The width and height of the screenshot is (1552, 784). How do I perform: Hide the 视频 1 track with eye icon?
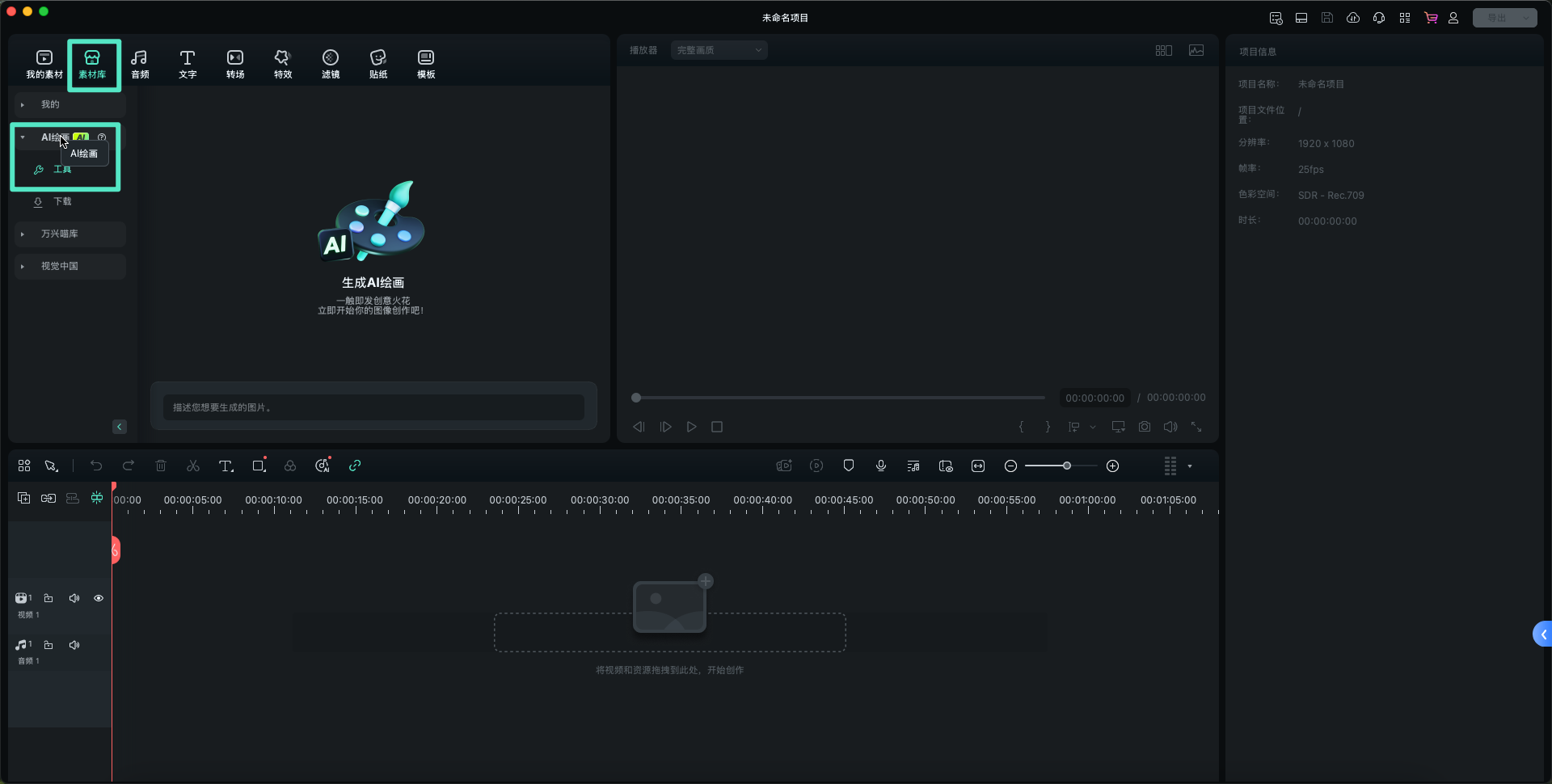click(99, 598)
